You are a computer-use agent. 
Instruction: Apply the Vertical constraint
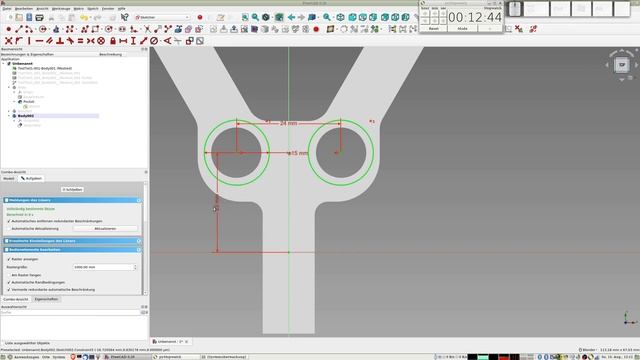click(x=29, y=41)
